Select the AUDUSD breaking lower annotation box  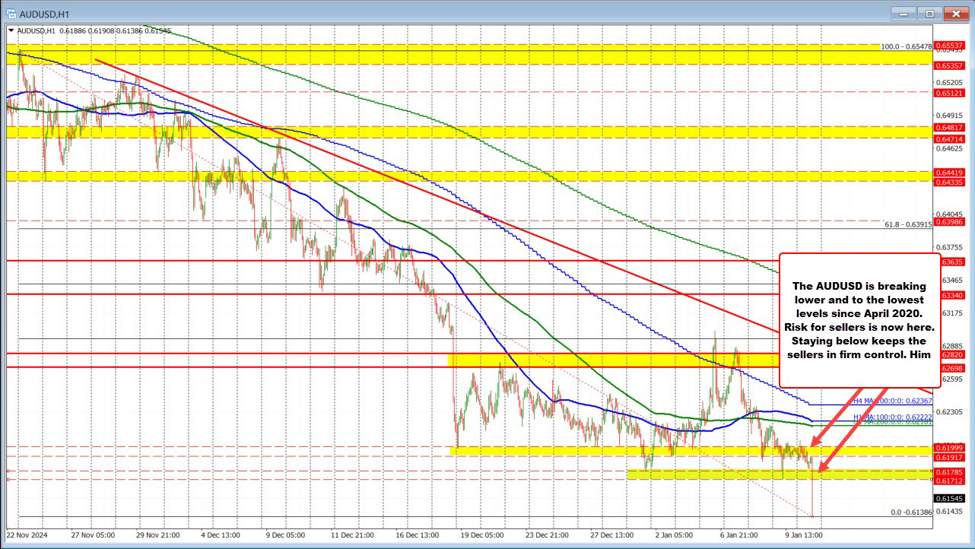[x=858, y=320]
